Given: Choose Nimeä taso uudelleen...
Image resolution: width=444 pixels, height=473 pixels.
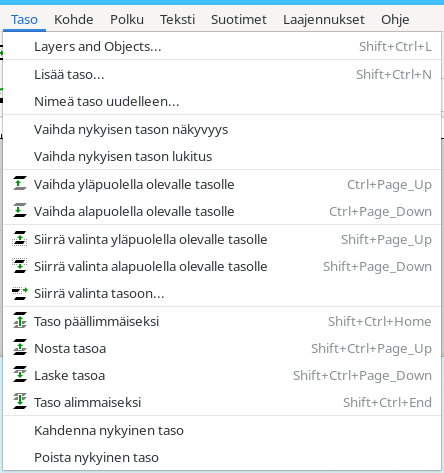Looking at the screenshot, I should coord(222,101).
